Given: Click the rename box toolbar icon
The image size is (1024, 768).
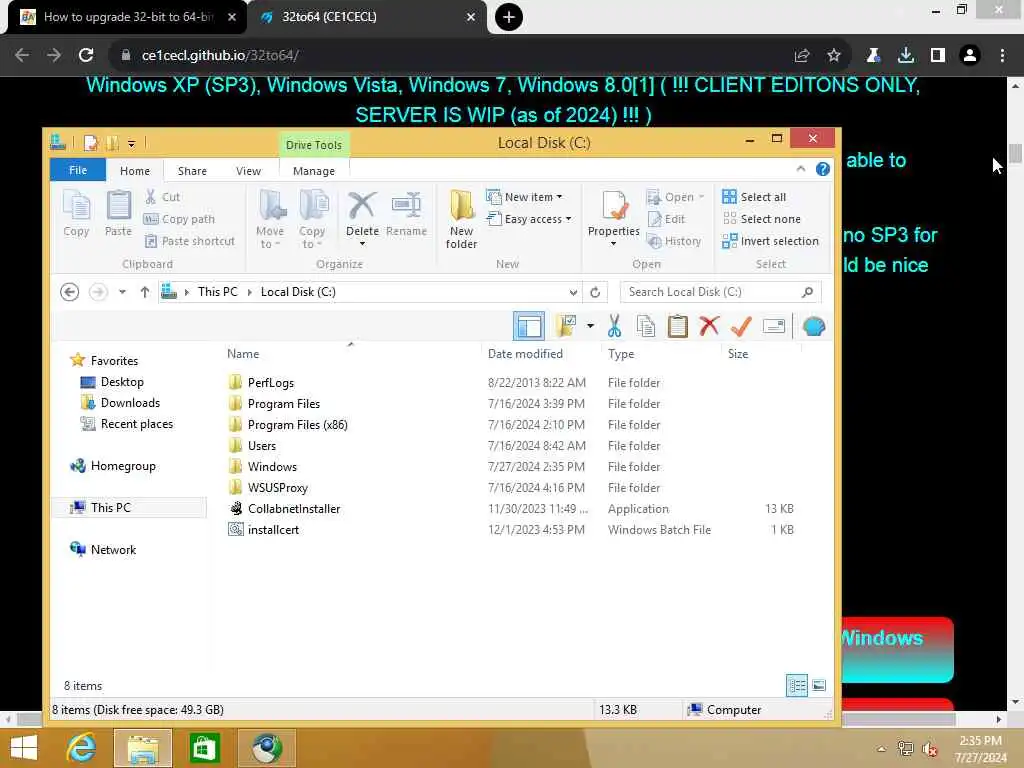Looking at the screenshot, I should click(774, 326).
